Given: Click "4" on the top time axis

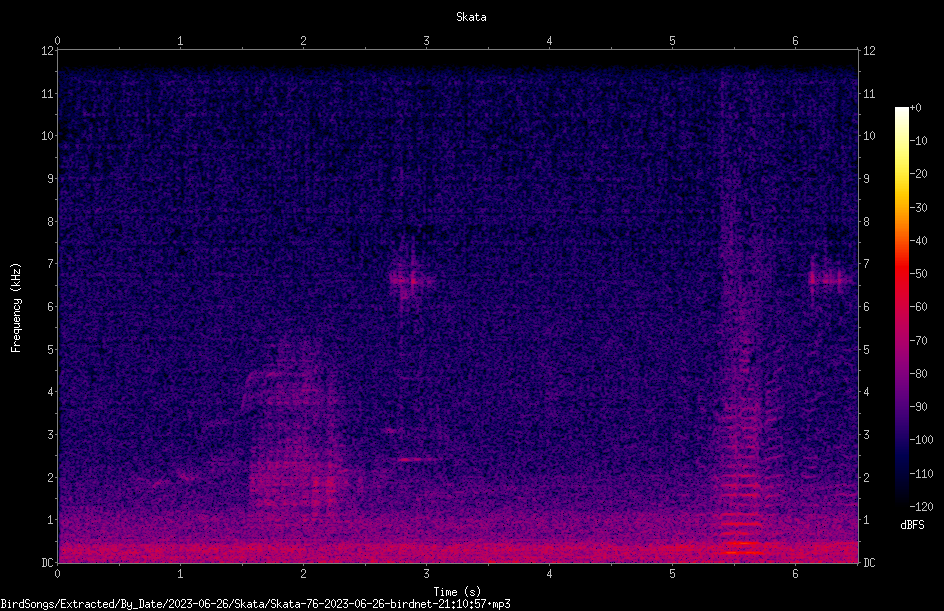Looking at the screenshot, I should coord(549,41).
